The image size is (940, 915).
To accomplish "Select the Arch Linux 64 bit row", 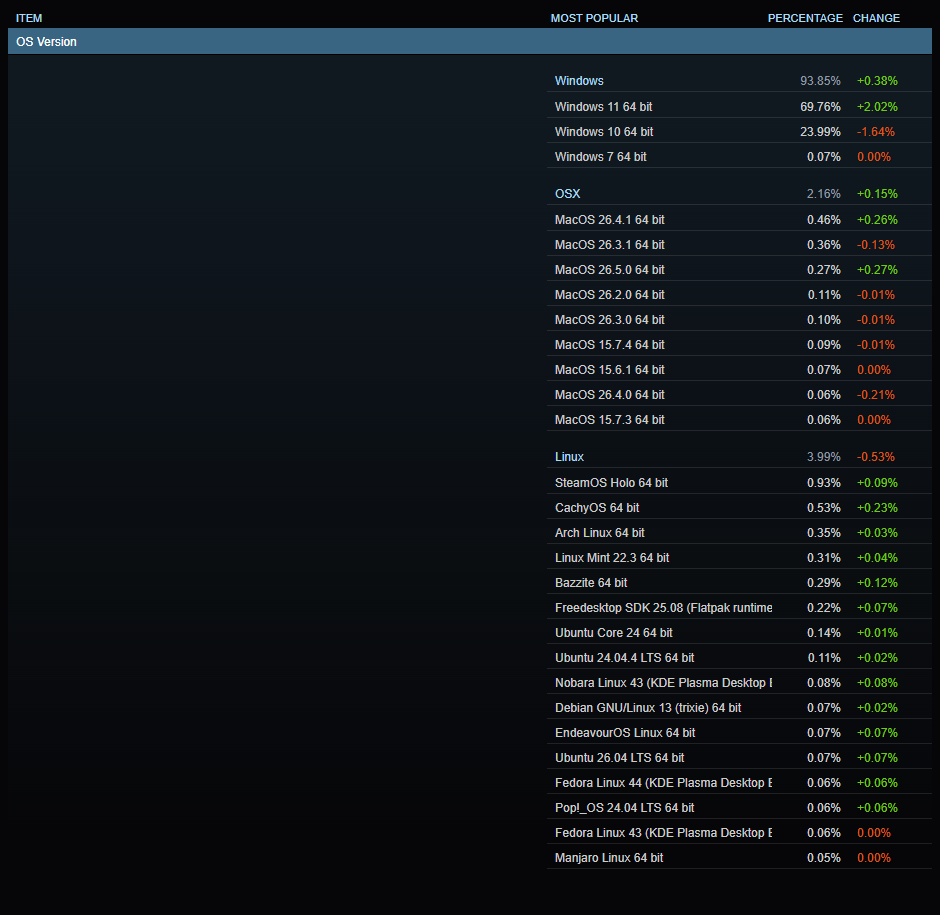I will (739, 532).
